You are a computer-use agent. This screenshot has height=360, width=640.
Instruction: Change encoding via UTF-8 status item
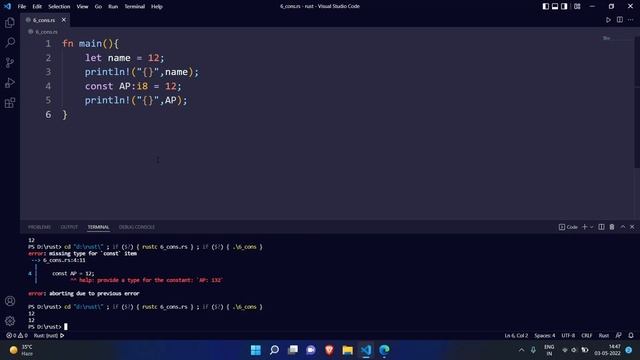pyautogui.click(x=568, y=336)
